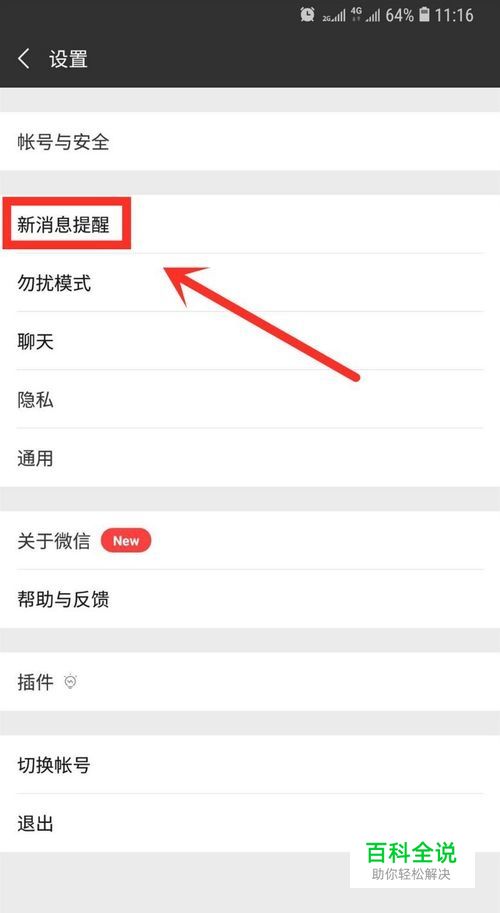Viewport: 500px width, 913px height.
Task: Open 帐号与安全 settings
Action: (x=250, y=141)
